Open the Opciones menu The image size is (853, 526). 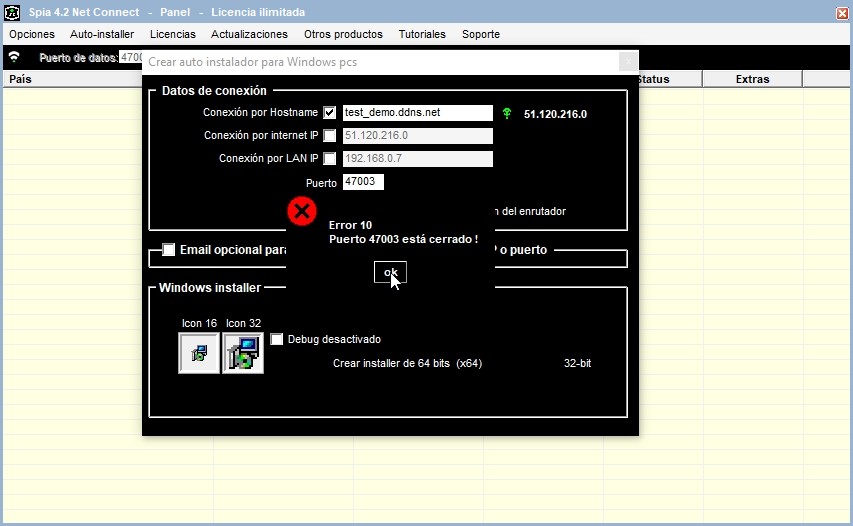point(32,34)
